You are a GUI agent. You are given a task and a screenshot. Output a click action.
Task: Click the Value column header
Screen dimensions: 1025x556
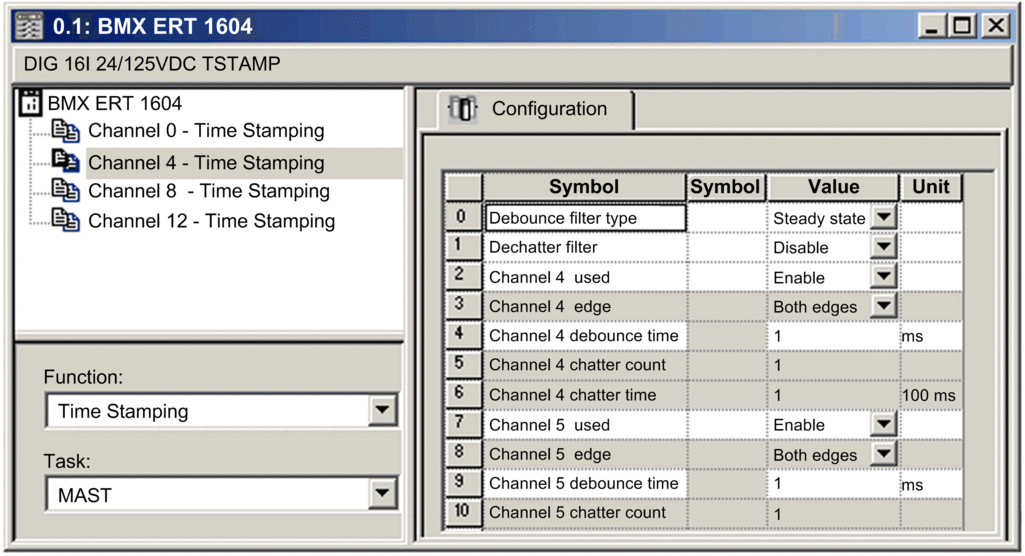click(x=833, y=187)
